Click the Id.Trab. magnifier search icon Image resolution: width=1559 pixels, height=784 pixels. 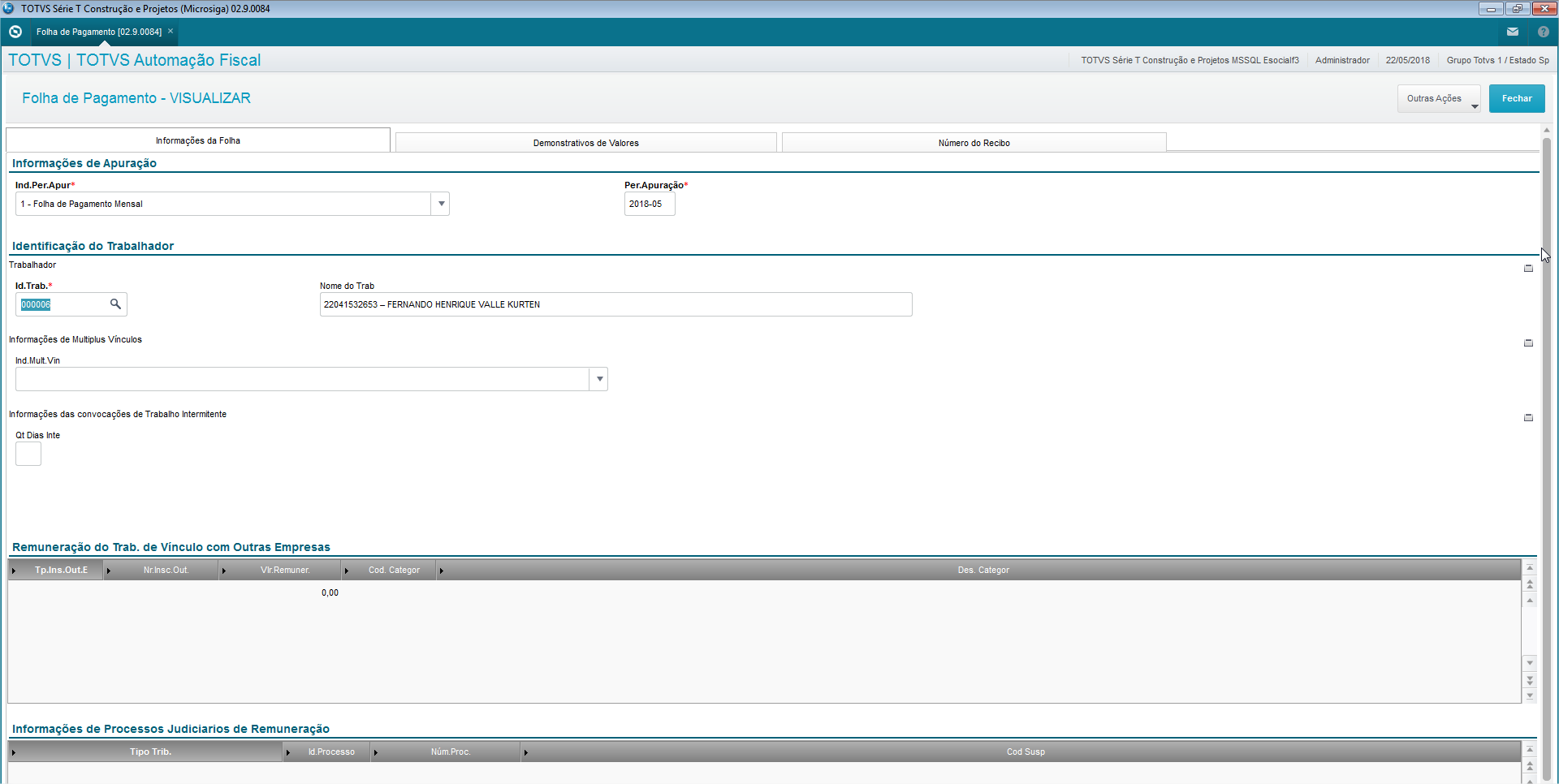[x=115, y=304]
